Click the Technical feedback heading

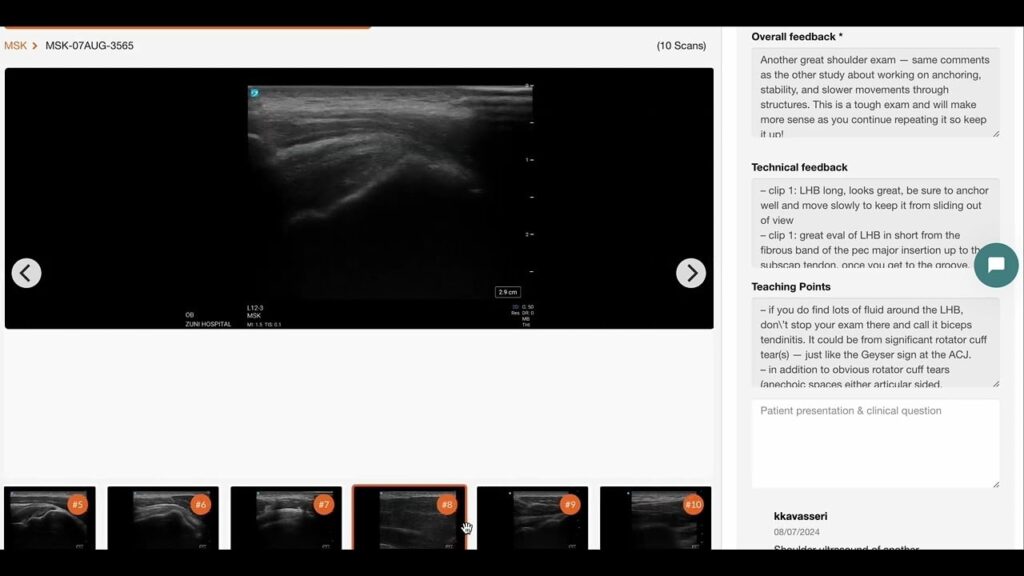pos(799,168)
